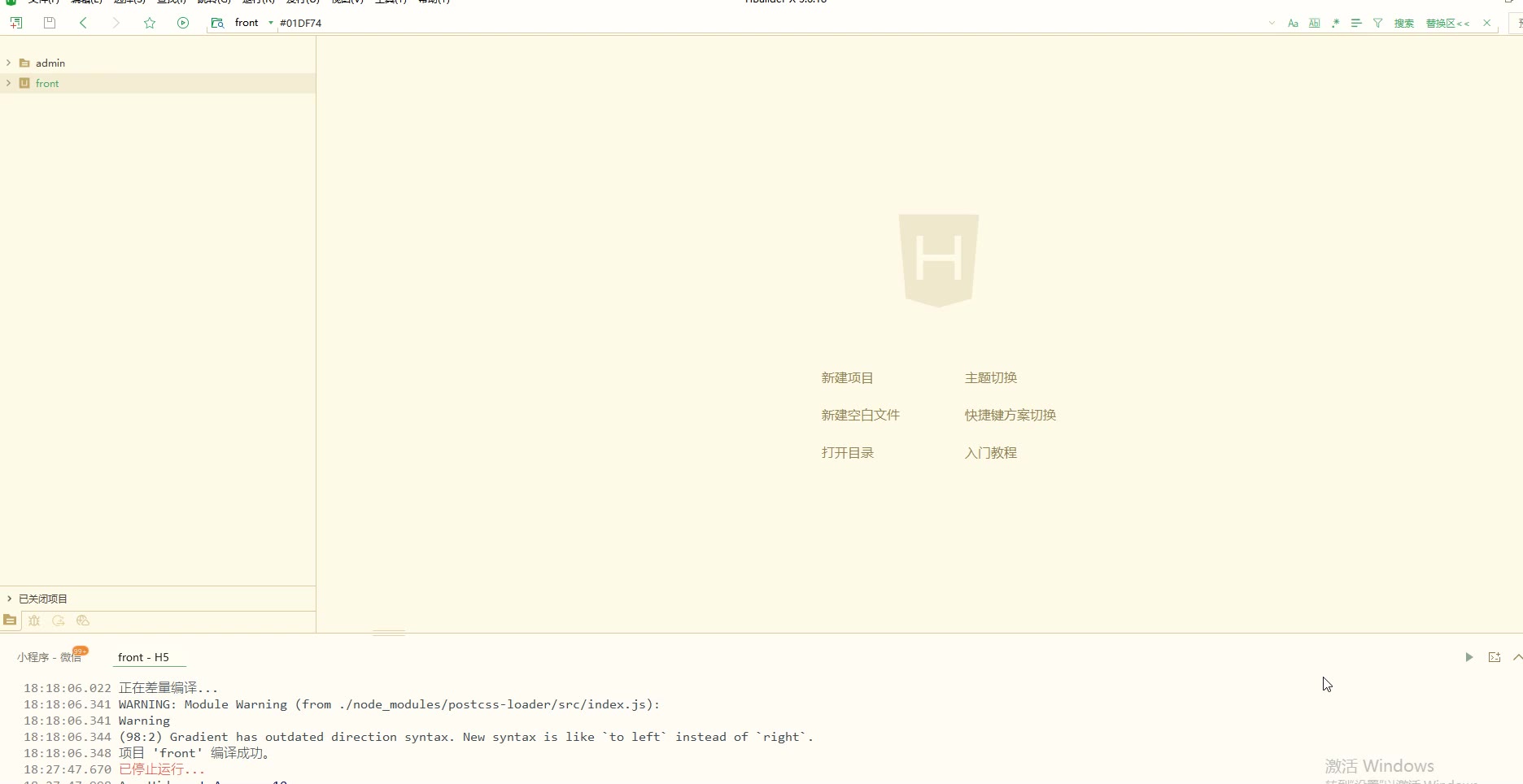1523x784 pixels.
Task: Select the project manager folder tab icon
Action: [x=10, y=621]
